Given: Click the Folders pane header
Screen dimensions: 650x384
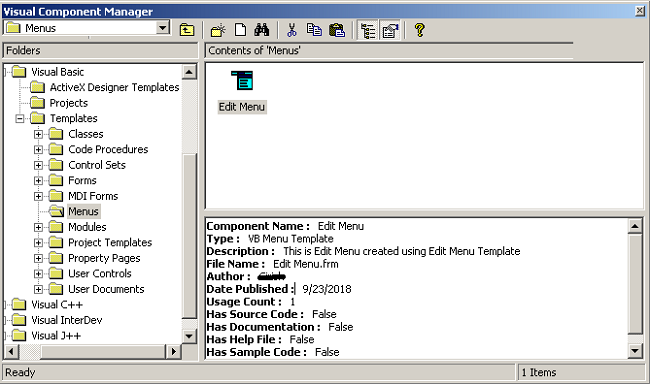Looking at the screenshot, I should point(100,51).
